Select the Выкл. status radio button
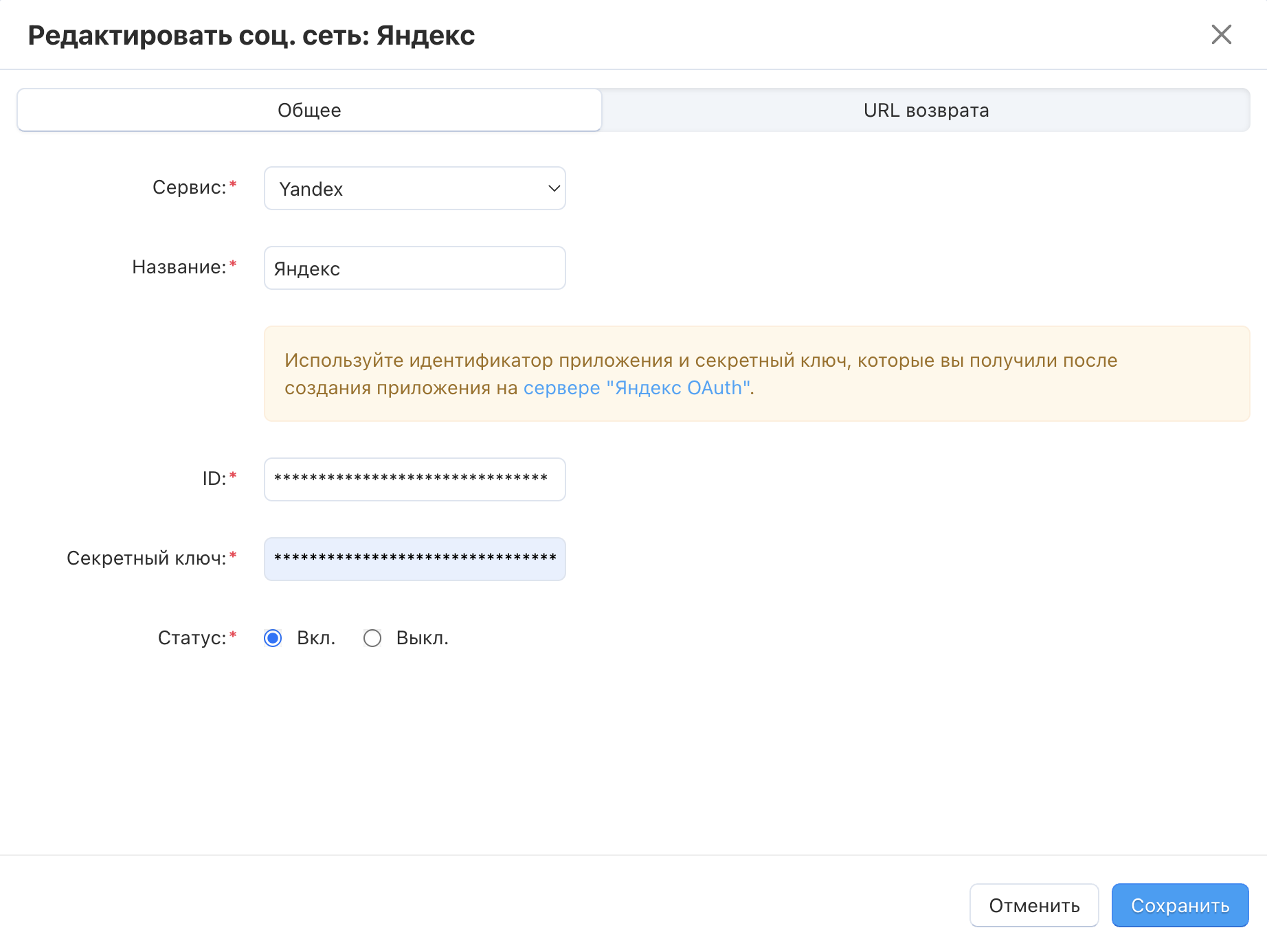 point(372,638)
